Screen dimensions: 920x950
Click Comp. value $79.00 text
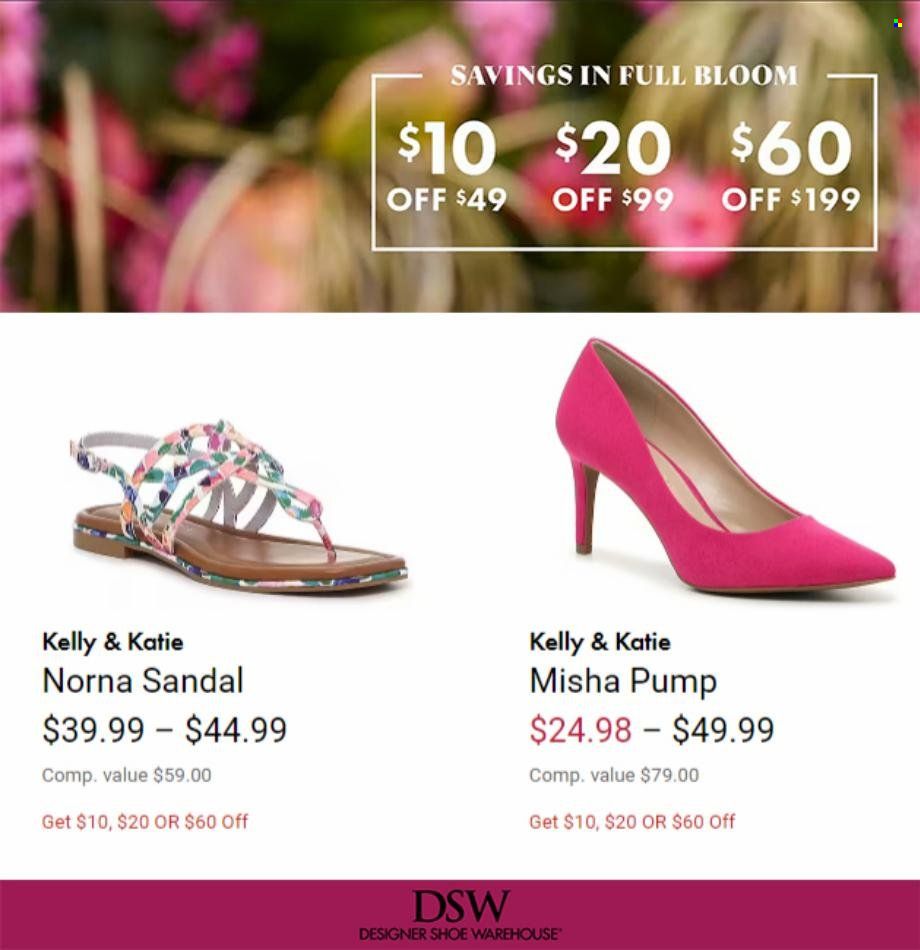[614, 775]
